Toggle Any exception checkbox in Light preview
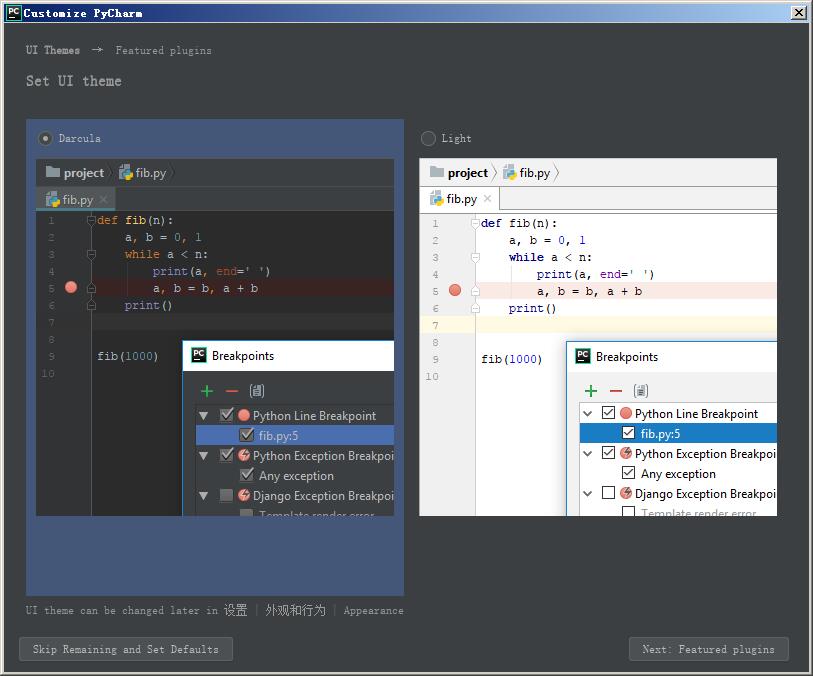 click(x=628, y=472)
